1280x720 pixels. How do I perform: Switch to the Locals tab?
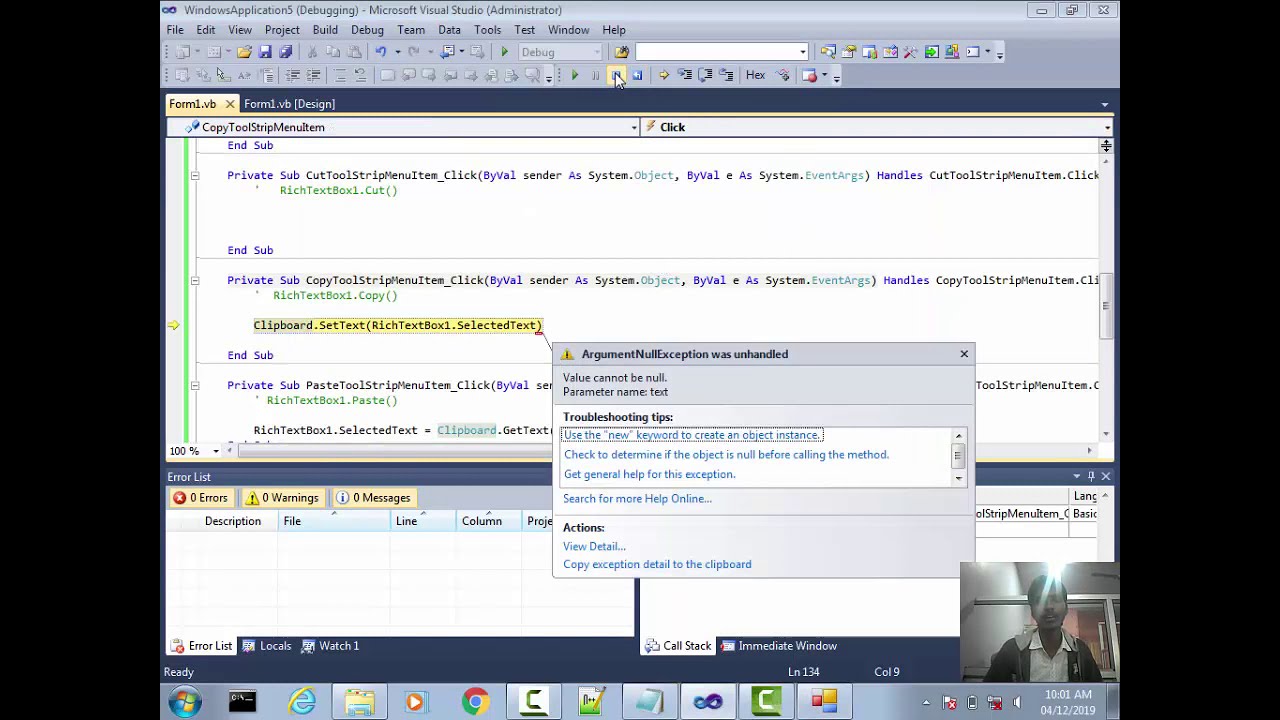(x=267, y=646)
